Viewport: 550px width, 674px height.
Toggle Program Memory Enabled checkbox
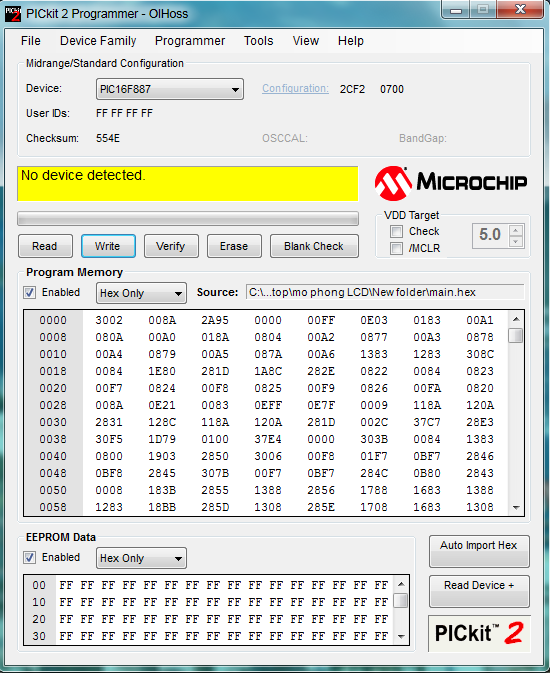(29, 293)
